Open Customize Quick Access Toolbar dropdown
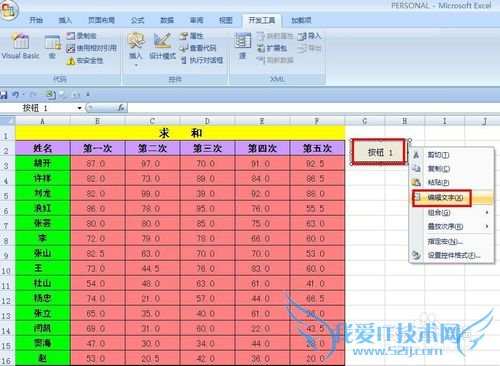 tap(88, 95)
